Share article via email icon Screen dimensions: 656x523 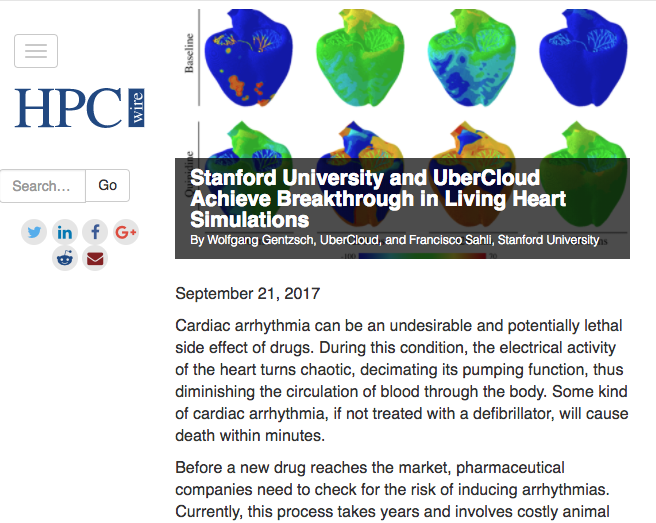click(95, 258)
